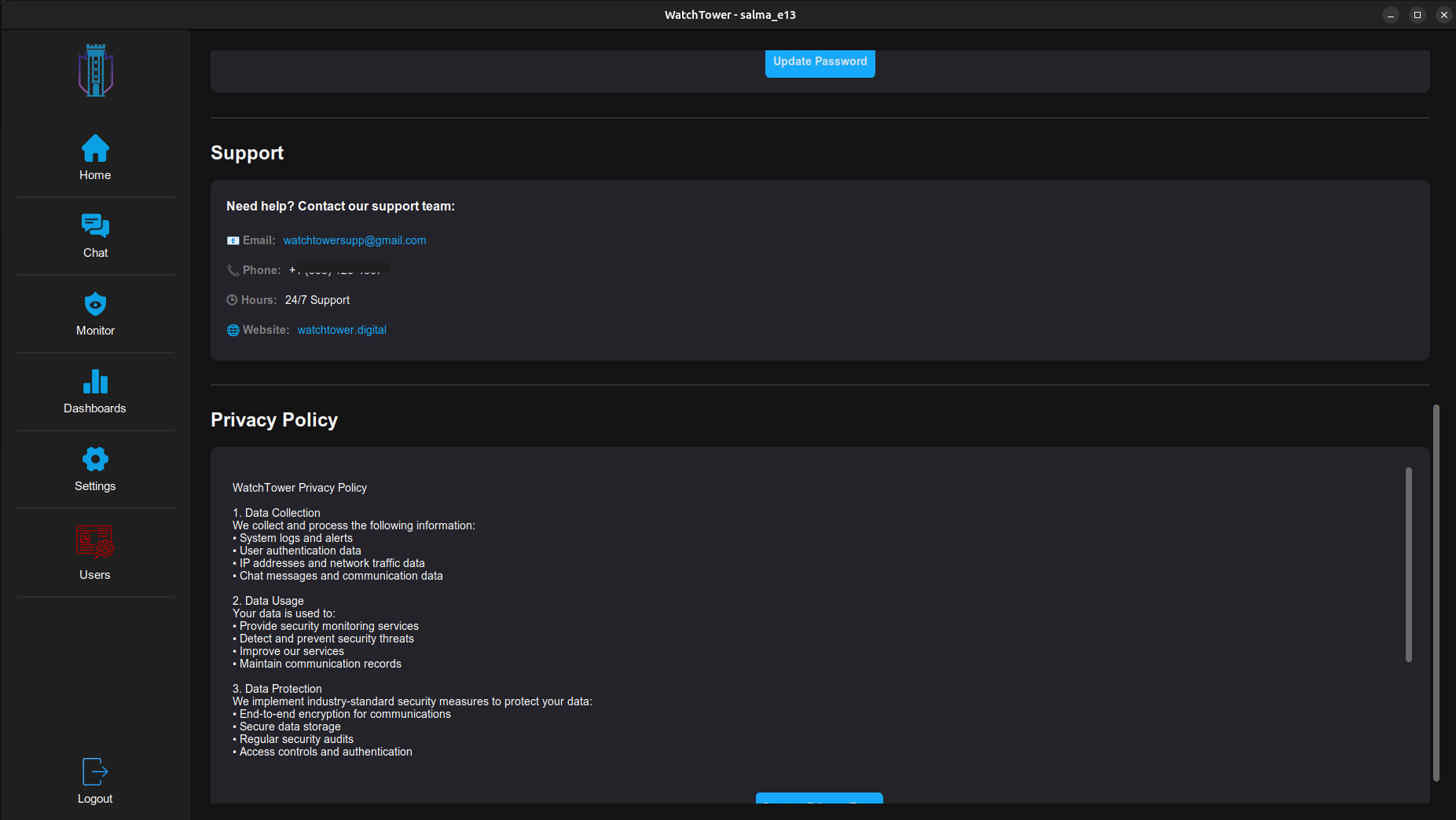Select the Chat menu label
Screen dimensions: 1456x820
click(96, 253)
